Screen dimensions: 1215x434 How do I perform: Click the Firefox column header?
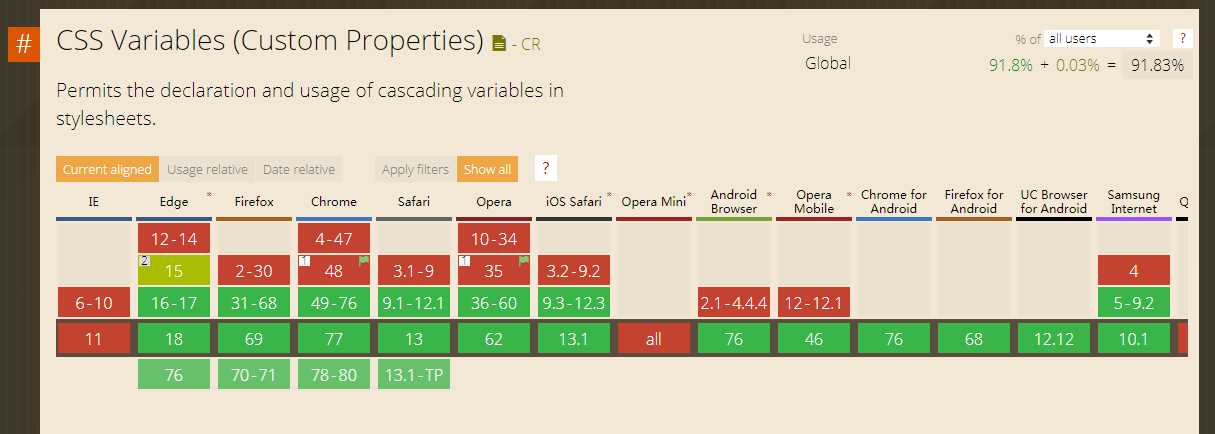click(x=254, y=201)
